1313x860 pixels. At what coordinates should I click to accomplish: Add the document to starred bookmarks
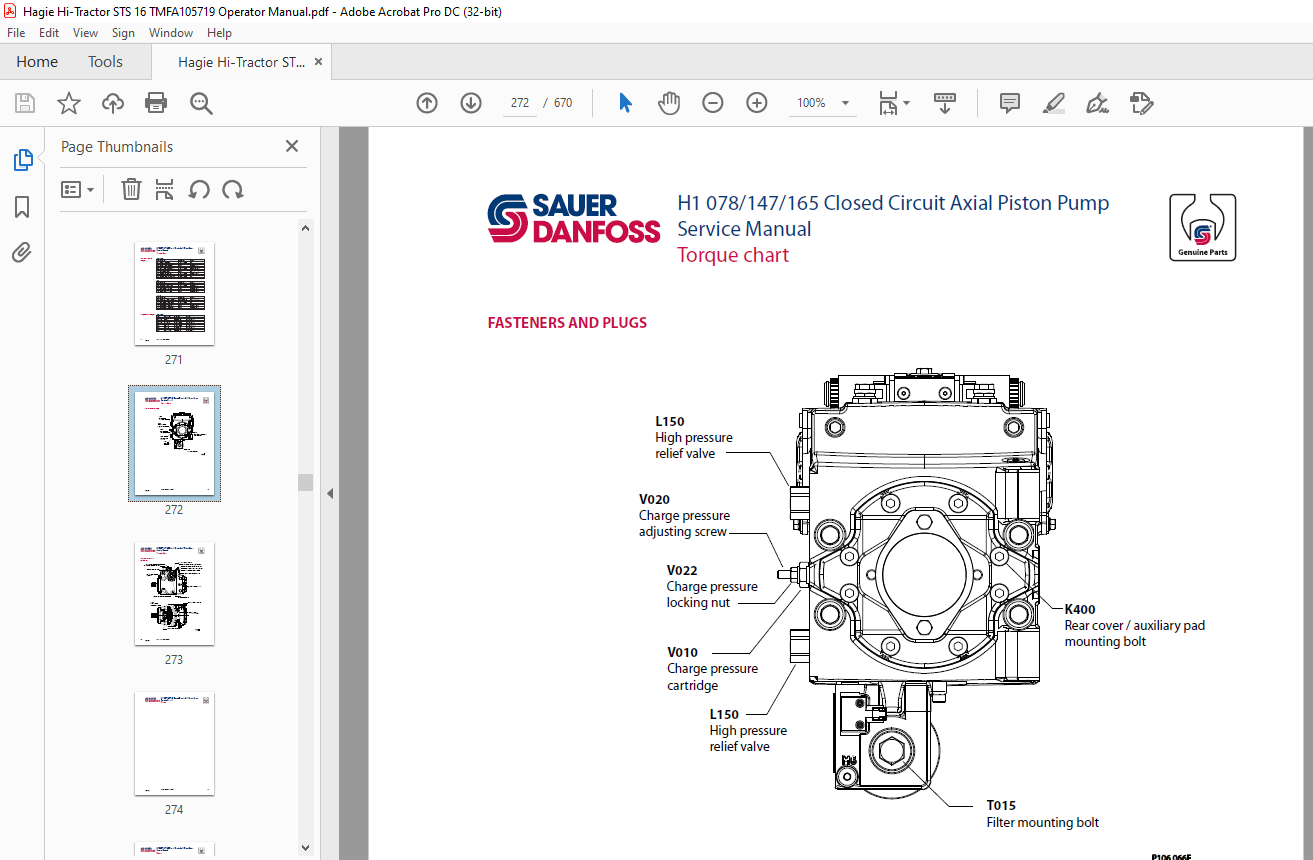(x=69, y=103)
